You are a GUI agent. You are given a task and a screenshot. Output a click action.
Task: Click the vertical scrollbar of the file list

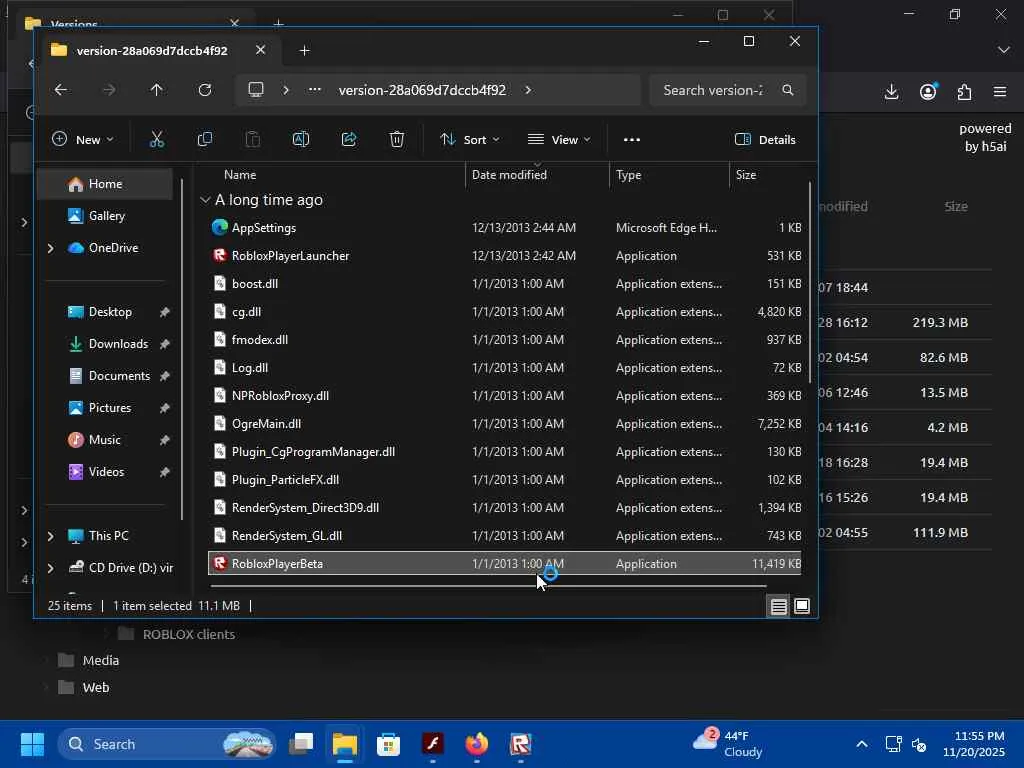[x=810, y=282]
